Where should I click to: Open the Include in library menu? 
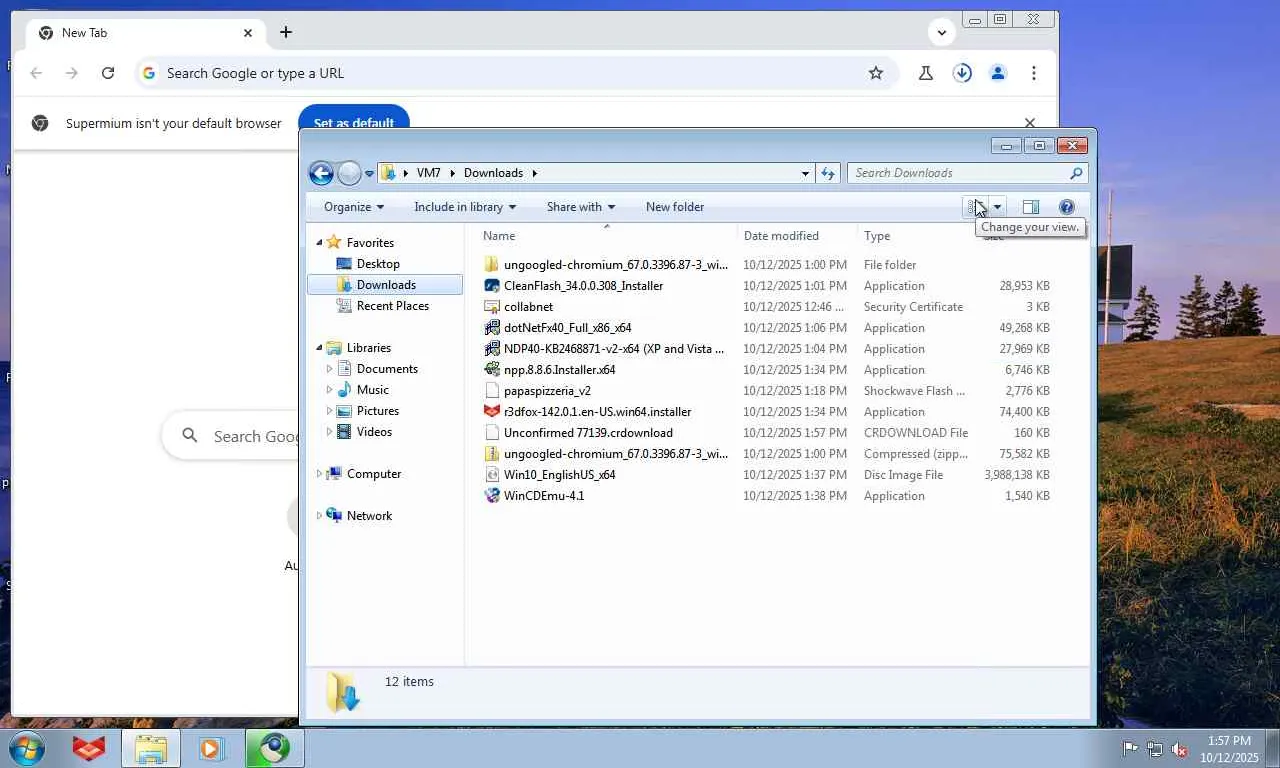(x=465, y=207)
